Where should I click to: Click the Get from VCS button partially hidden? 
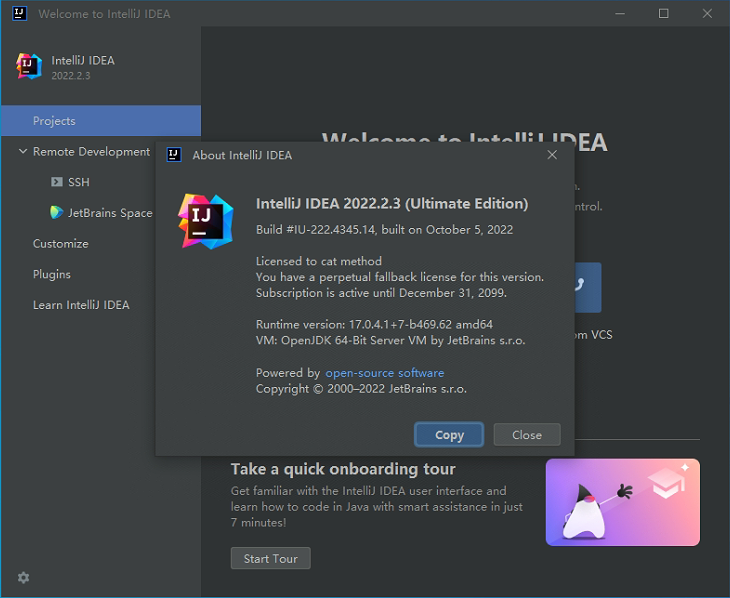coord(588,287)
